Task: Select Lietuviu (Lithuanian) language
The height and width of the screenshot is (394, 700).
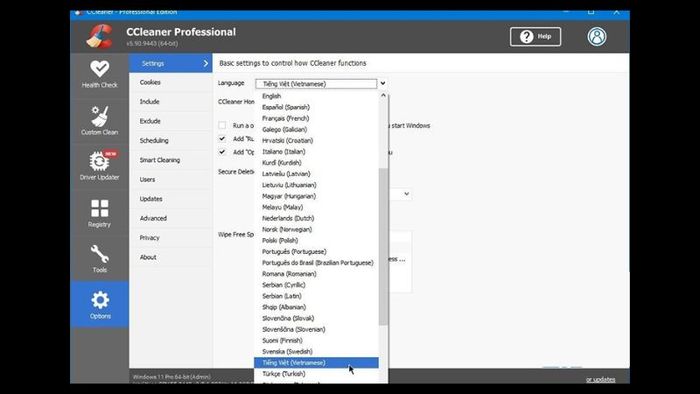Action: [x=317, y=185]
